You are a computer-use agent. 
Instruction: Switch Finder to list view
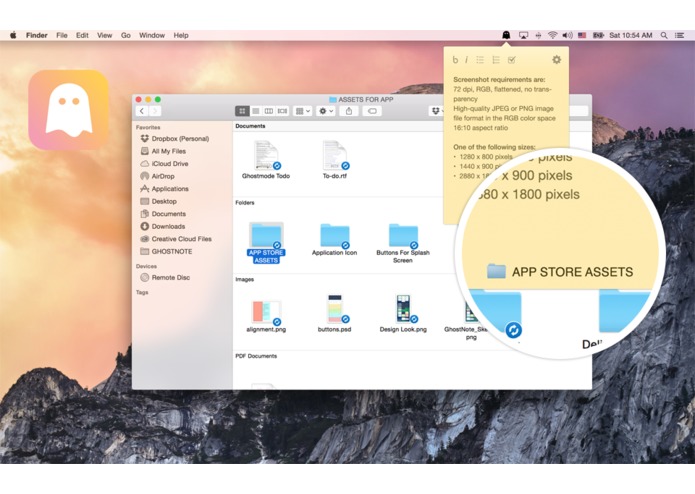(256, 111)
